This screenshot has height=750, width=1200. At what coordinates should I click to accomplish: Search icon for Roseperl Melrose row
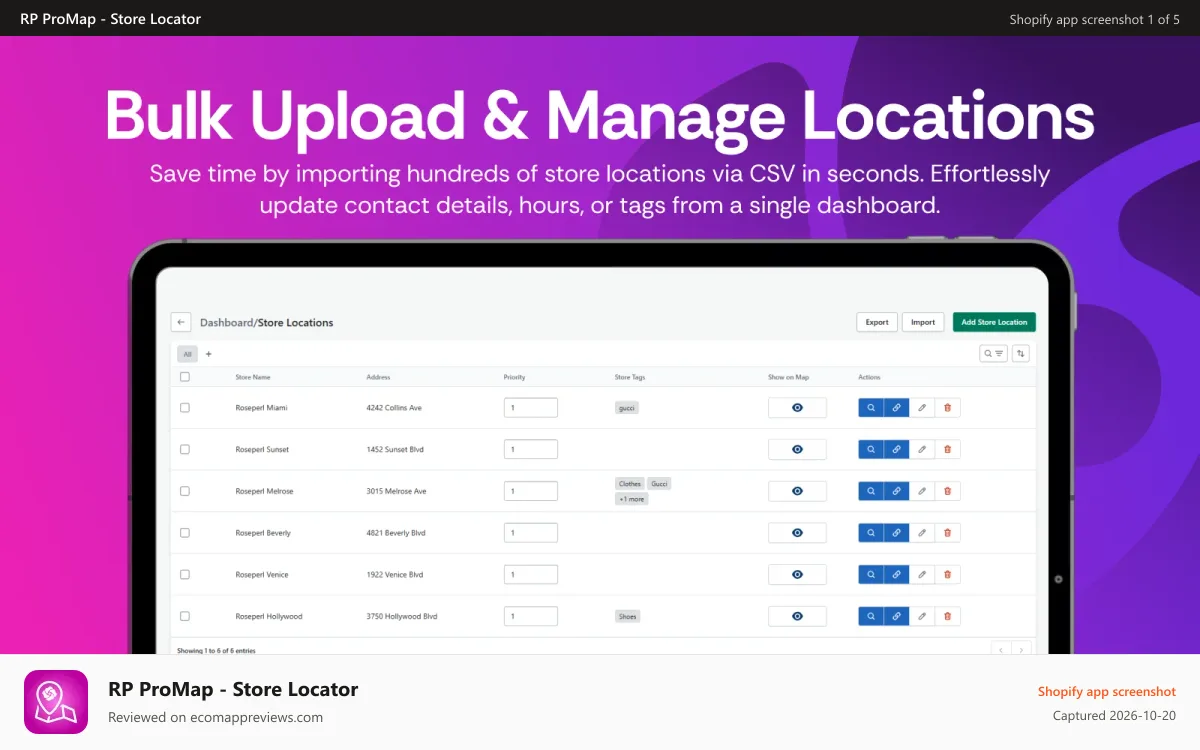[871, 491]
